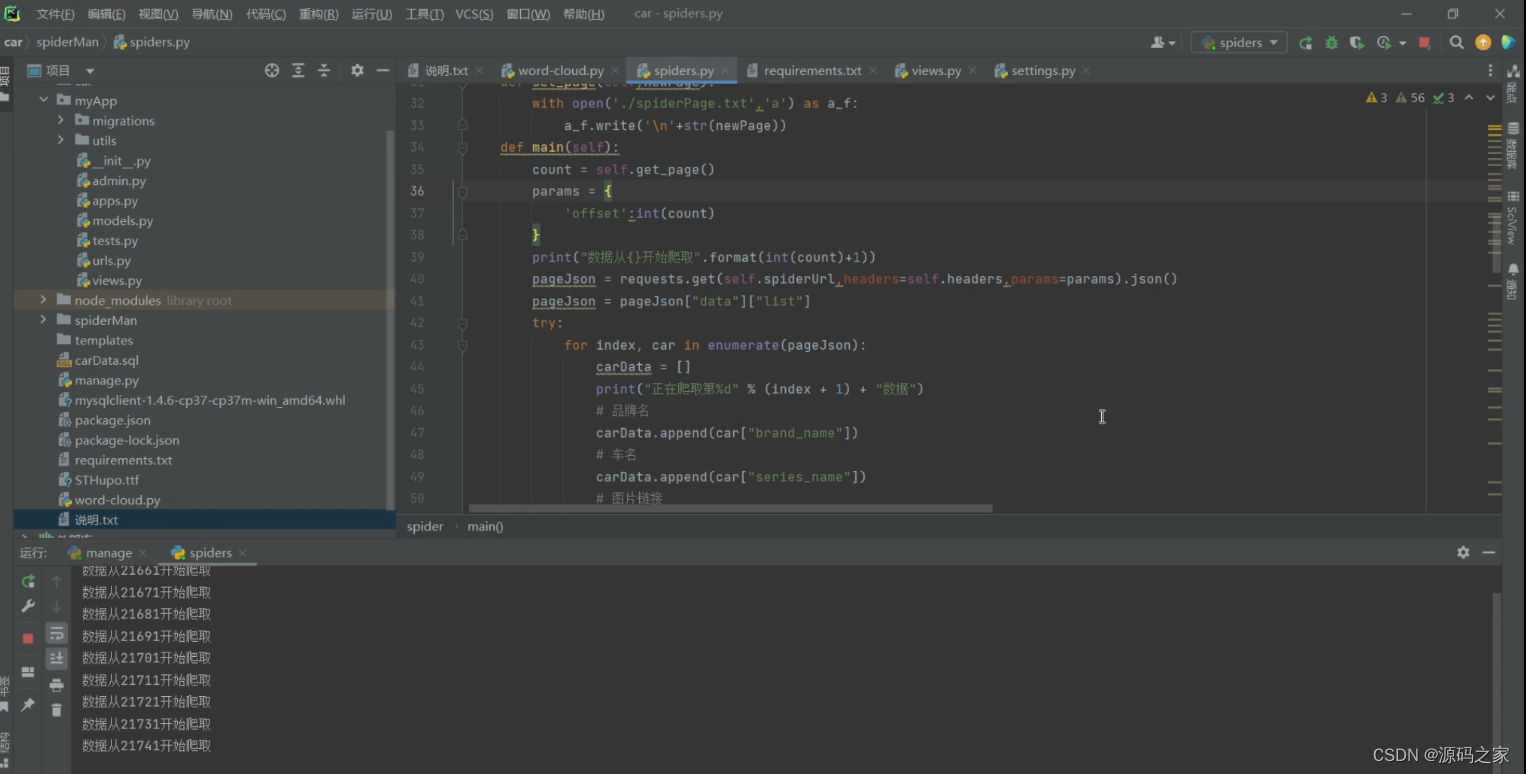
Task: Click the user account icon in toolbar
Action: click(1162, 43)
